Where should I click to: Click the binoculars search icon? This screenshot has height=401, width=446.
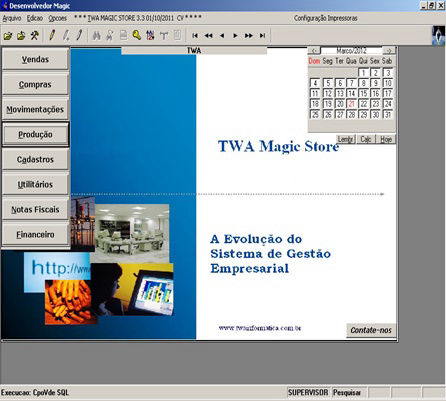tap(97, 35)
